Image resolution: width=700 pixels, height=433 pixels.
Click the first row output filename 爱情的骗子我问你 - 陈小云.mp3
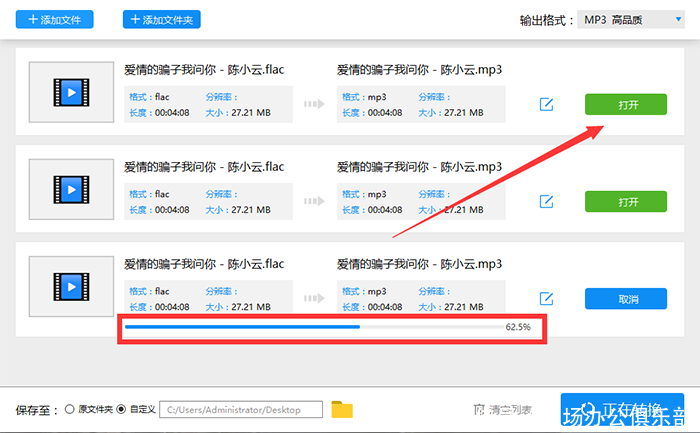point(420,70)
